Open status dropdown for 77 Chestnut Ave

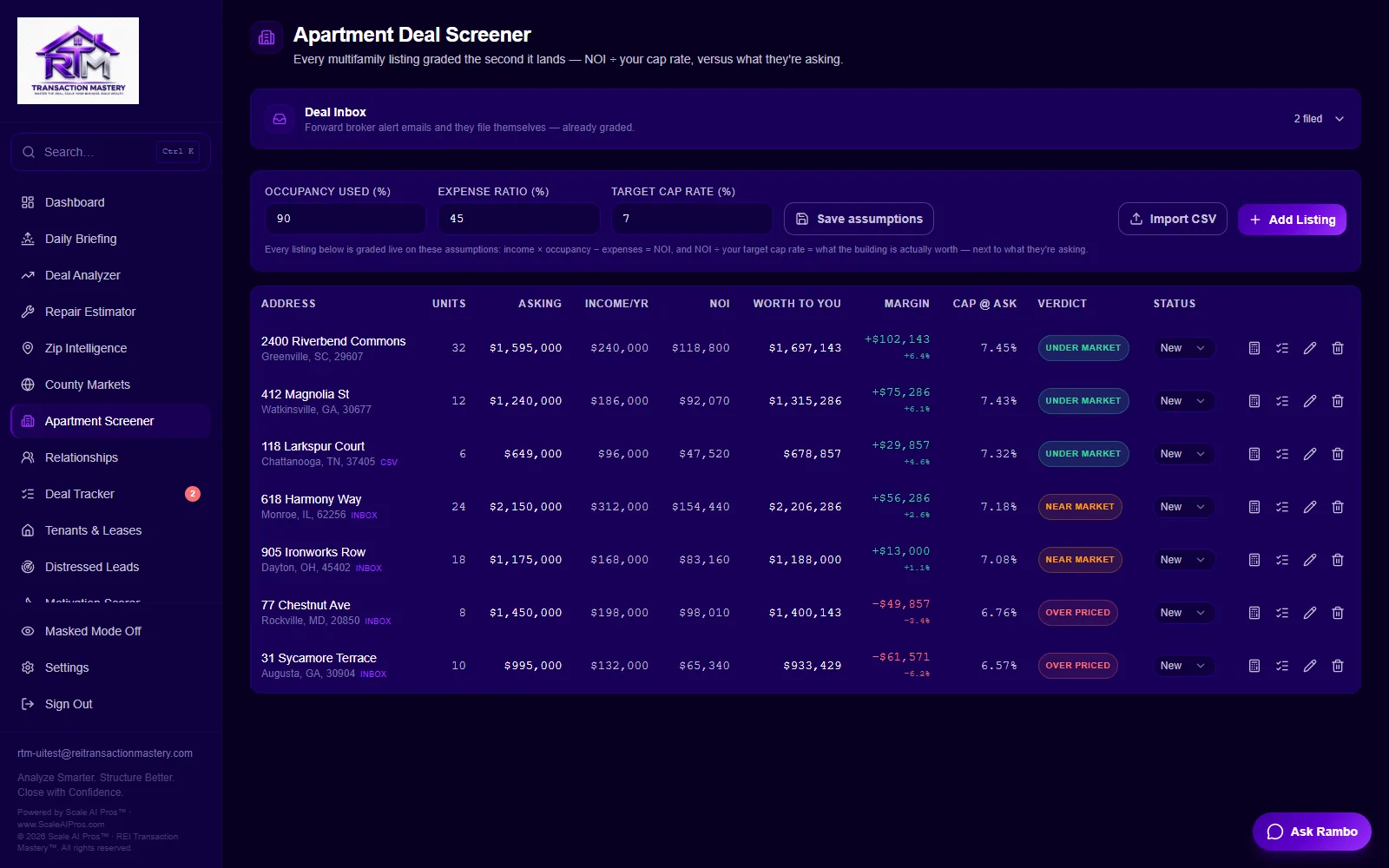pos(1183,613)
